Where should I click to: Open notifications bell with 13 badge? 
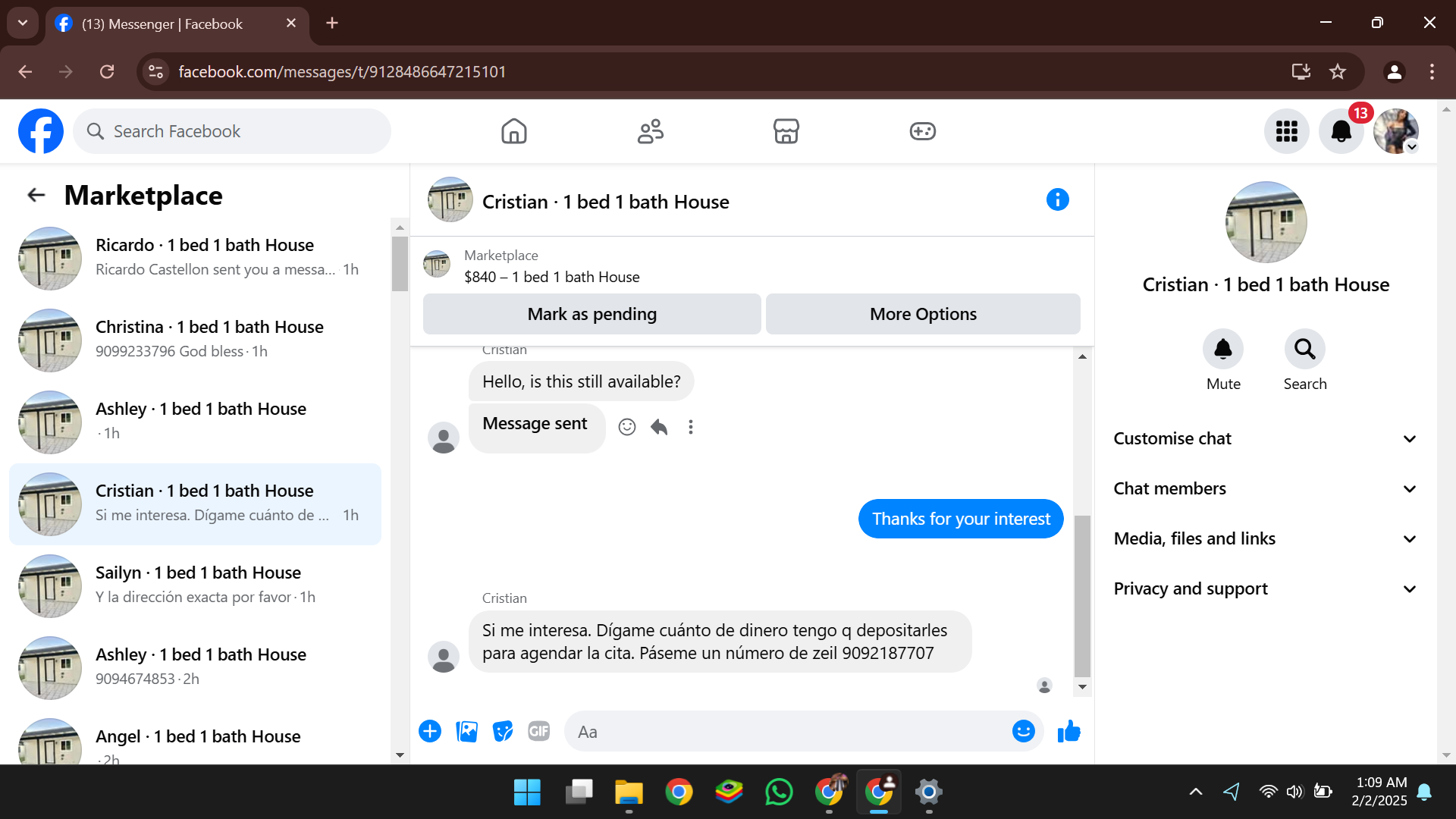click(x=1341, y=132)
